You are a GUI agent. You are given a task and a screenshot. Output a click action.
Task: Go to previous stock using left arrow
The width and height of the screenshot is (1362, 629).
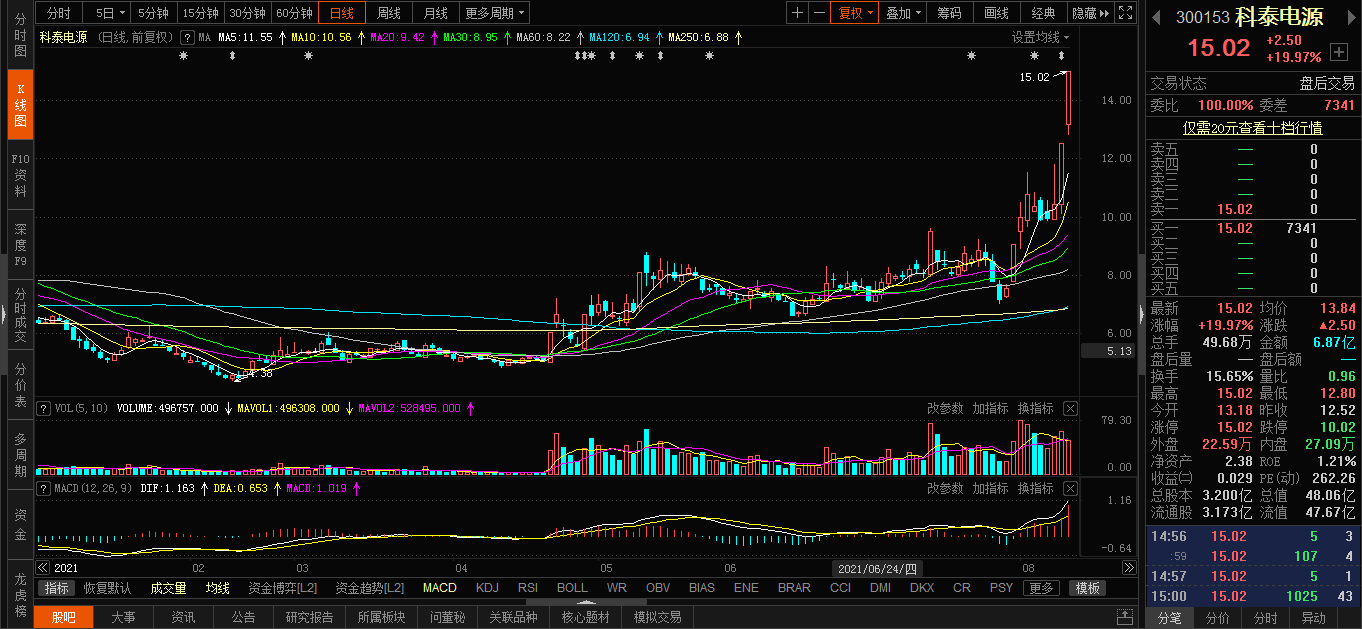point(1155,17)
